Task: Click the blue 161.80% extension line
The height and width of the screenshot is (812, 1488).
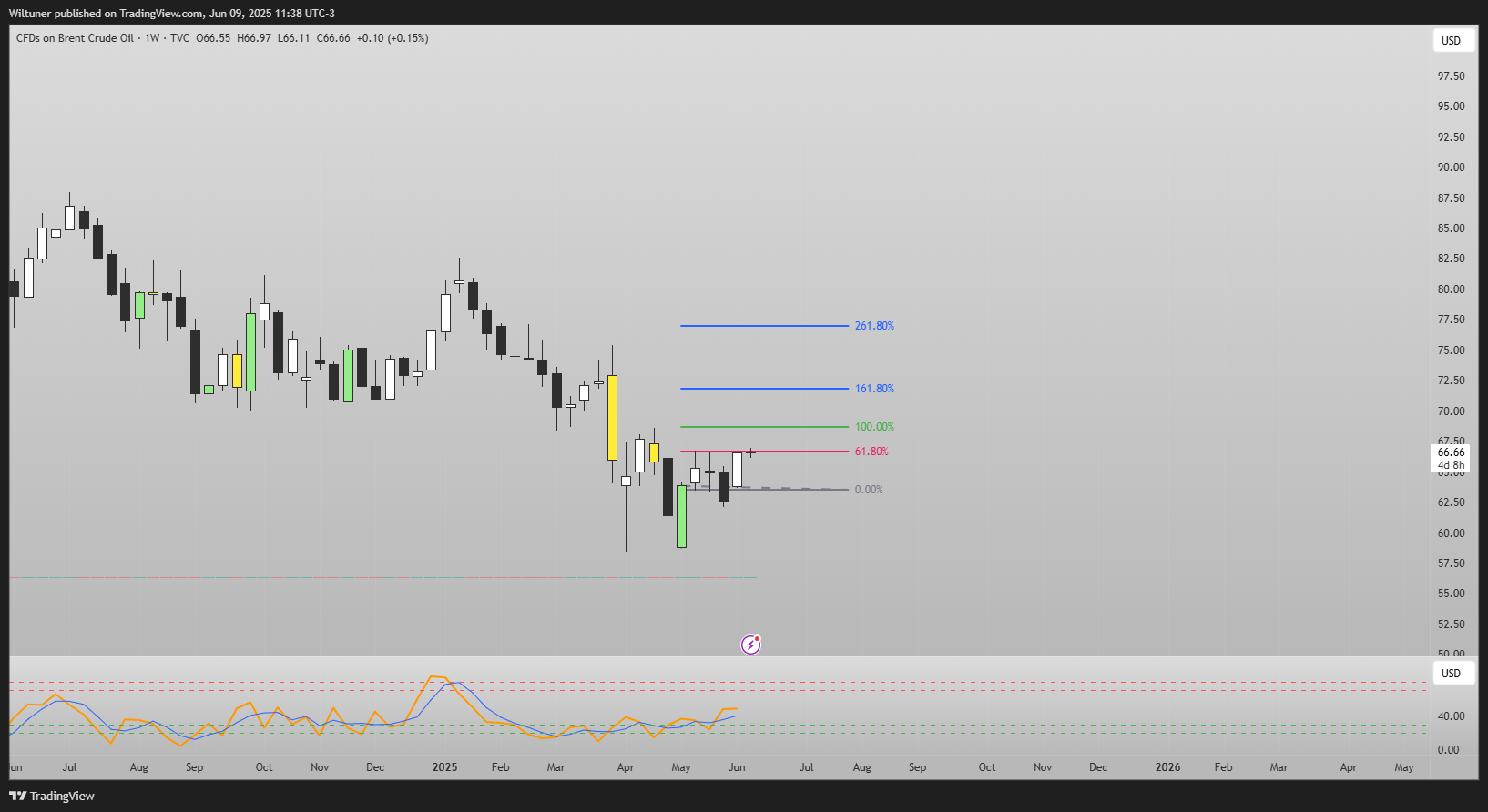Action: [763, 389]
